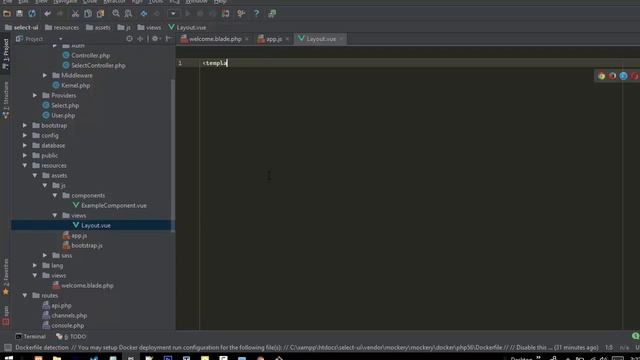Open the Terminal tool window
The image size is (640, 360).
[x=31, y=336]
